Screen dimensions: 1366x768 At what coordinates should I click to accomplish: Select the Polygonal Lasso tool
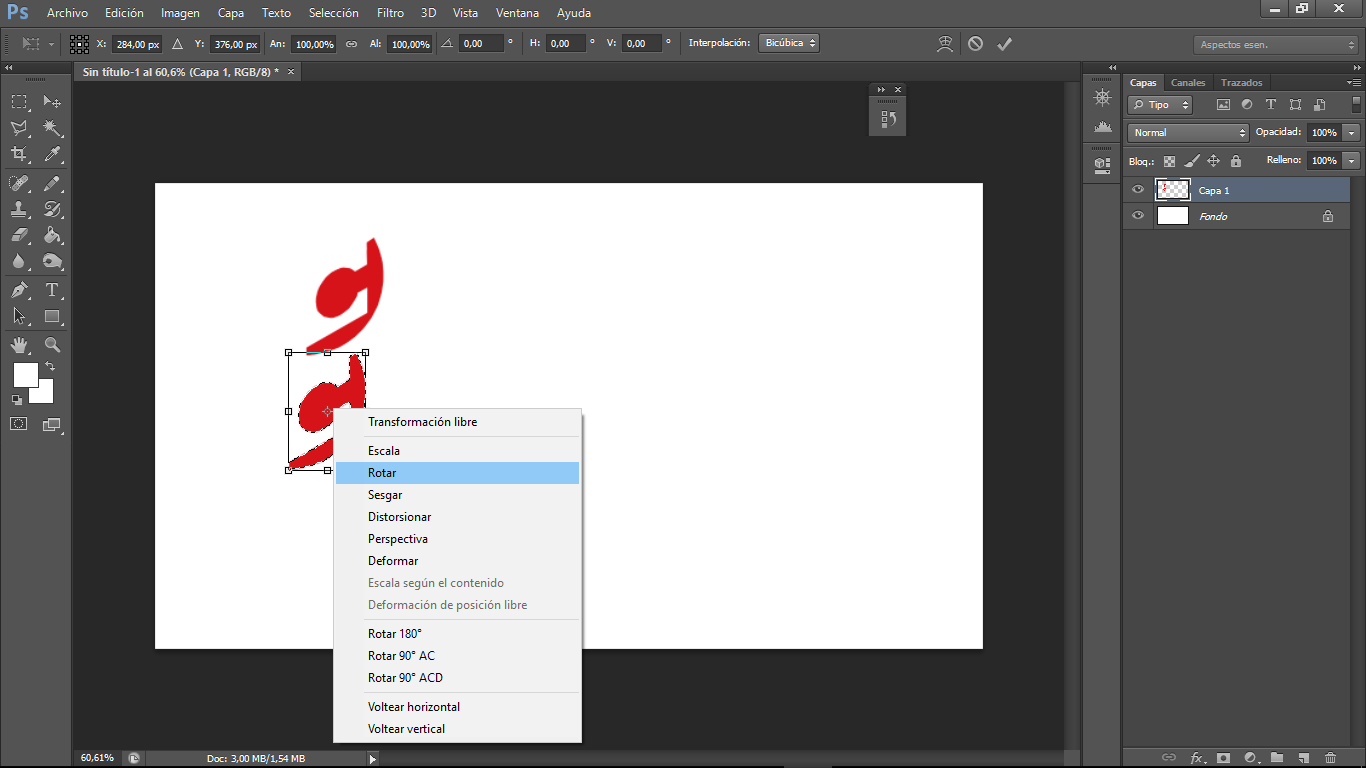coord(19,128)
